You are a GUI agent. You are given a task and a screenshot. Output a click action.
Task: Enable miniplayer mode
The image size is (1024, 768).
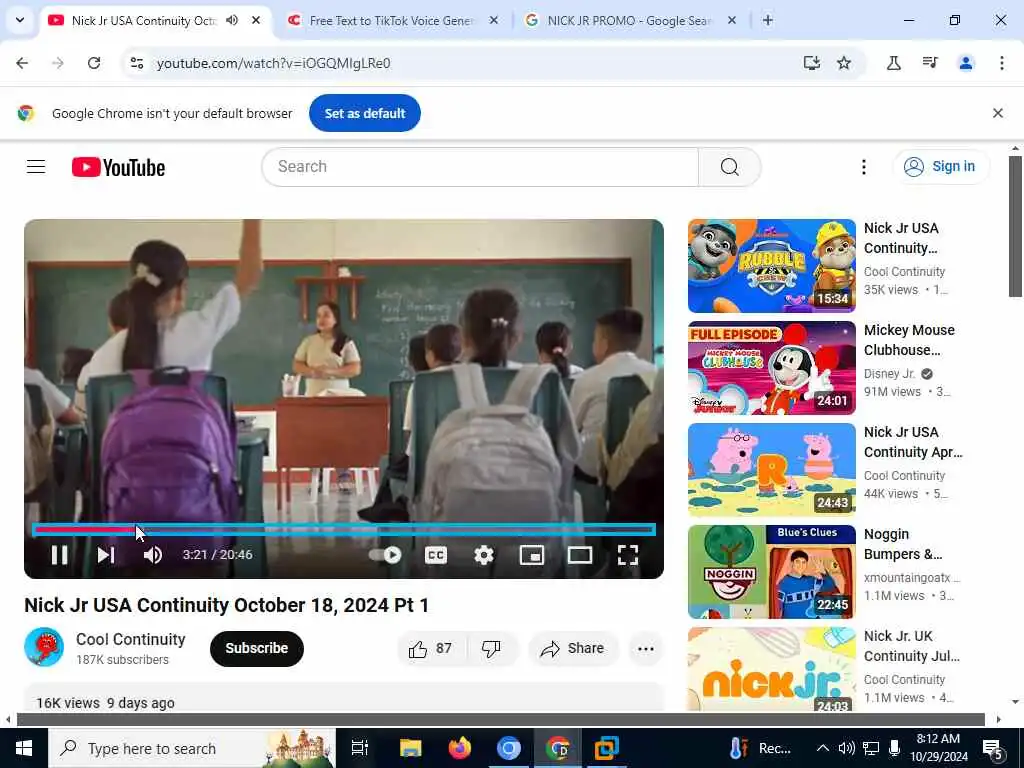point(532,555)
